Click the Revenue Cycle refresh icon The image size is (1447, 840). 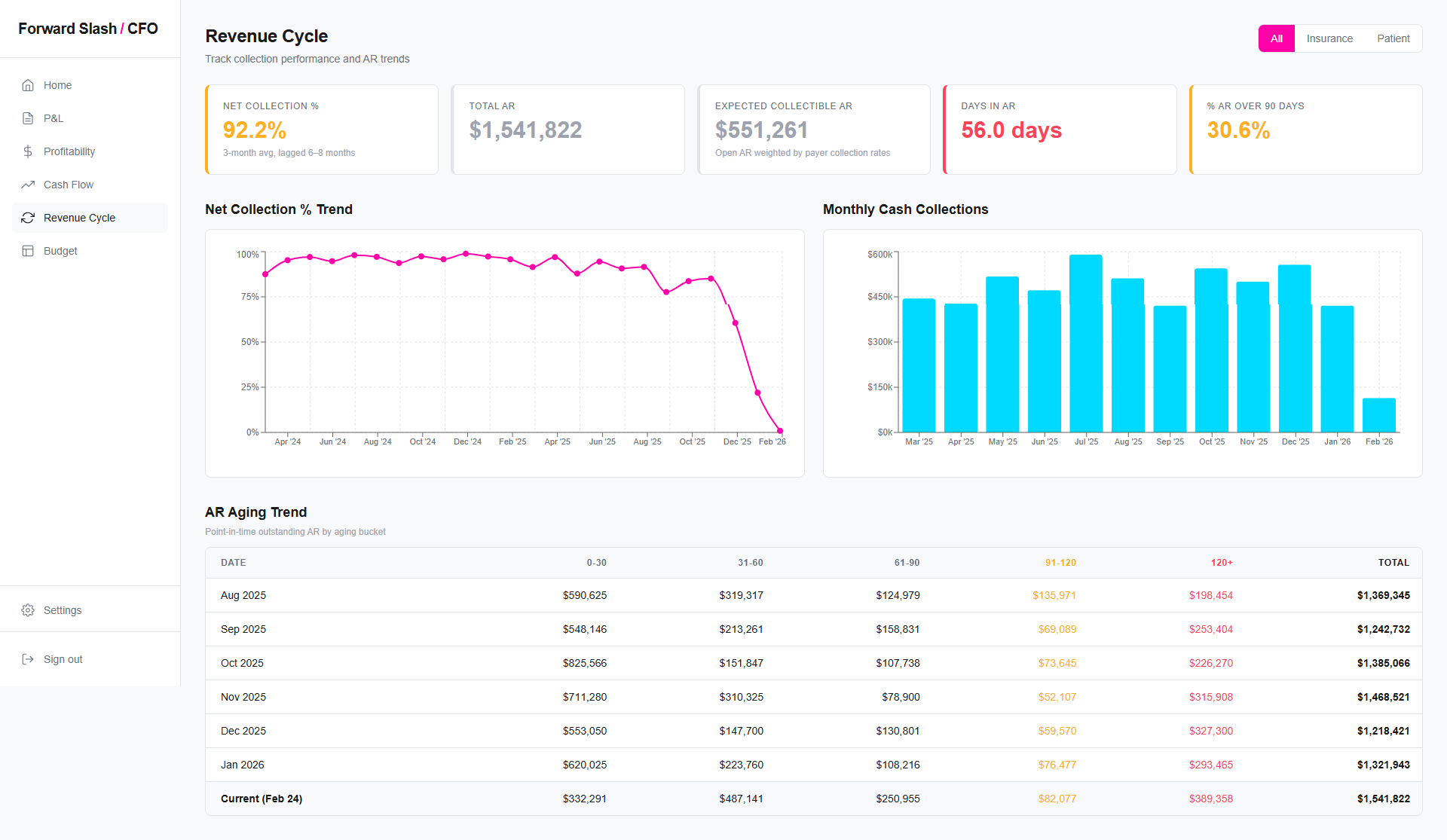(x=28, y=218)
